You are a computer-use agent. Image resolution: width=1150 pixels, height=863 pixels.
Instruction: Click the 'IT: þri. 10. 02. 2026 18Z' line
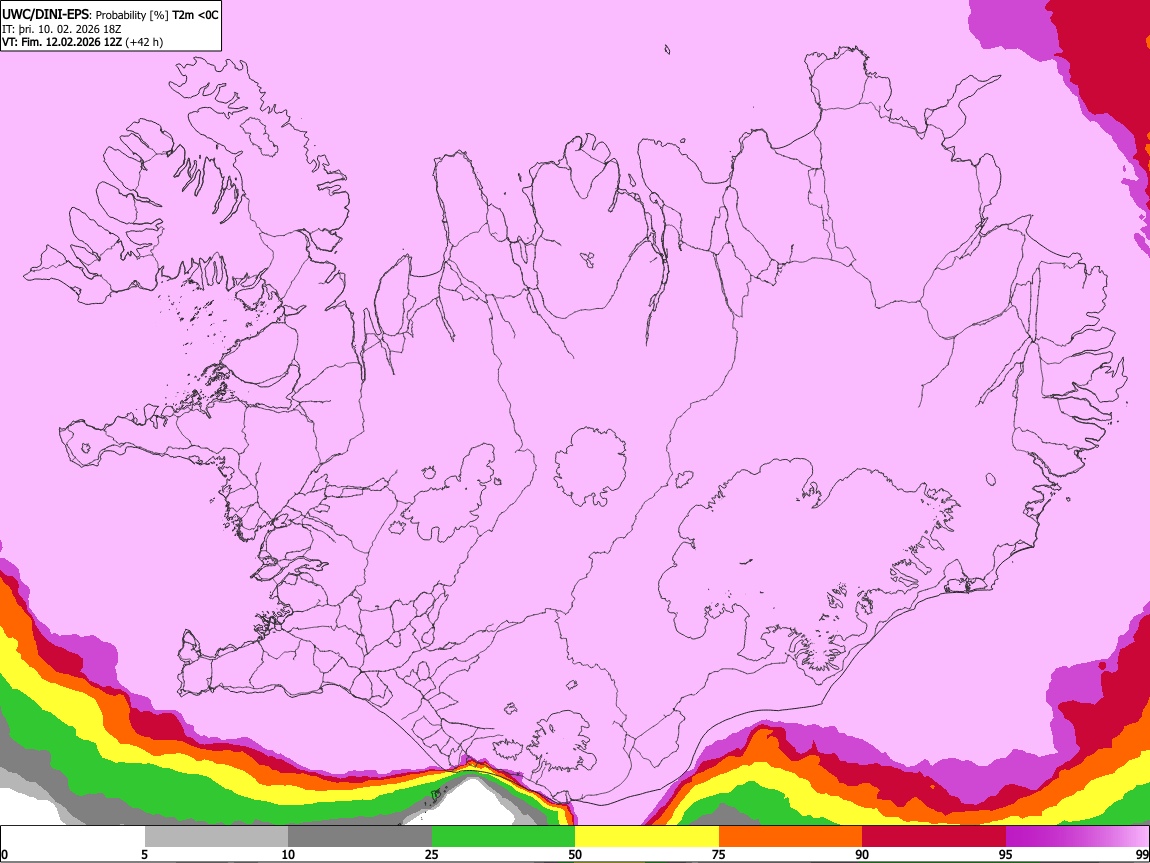click(62, 29)
